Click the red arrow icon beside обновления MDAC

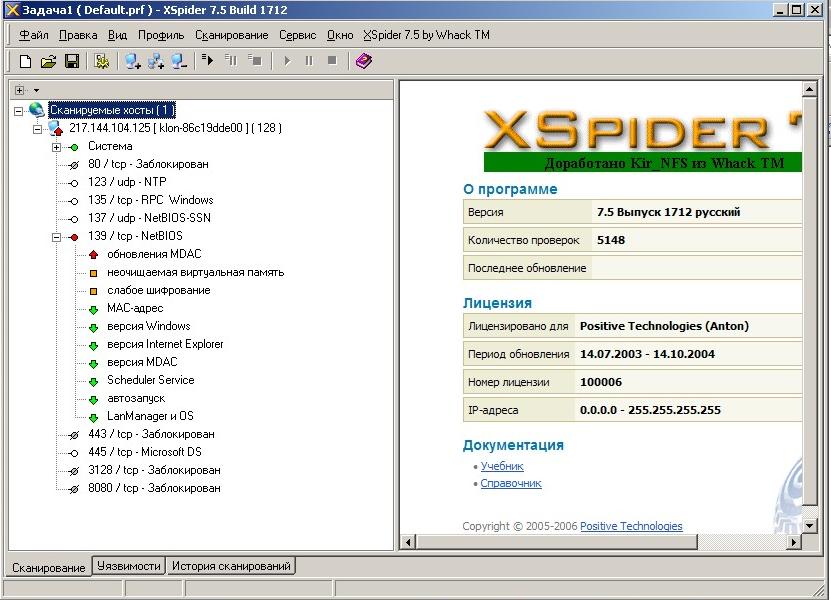94,255
